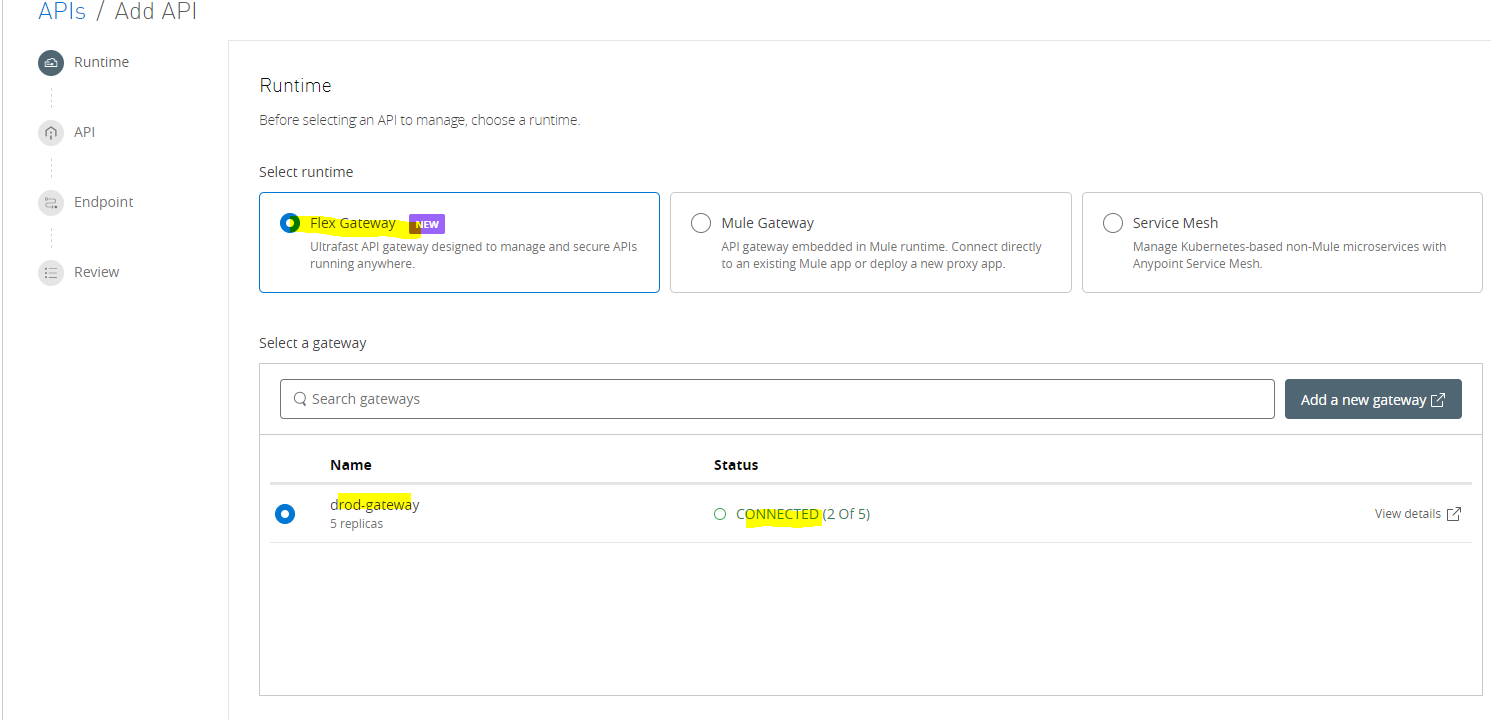Click external link icon beside View details
Viewport: 1491px width, 720px height.
(1454, 514)
